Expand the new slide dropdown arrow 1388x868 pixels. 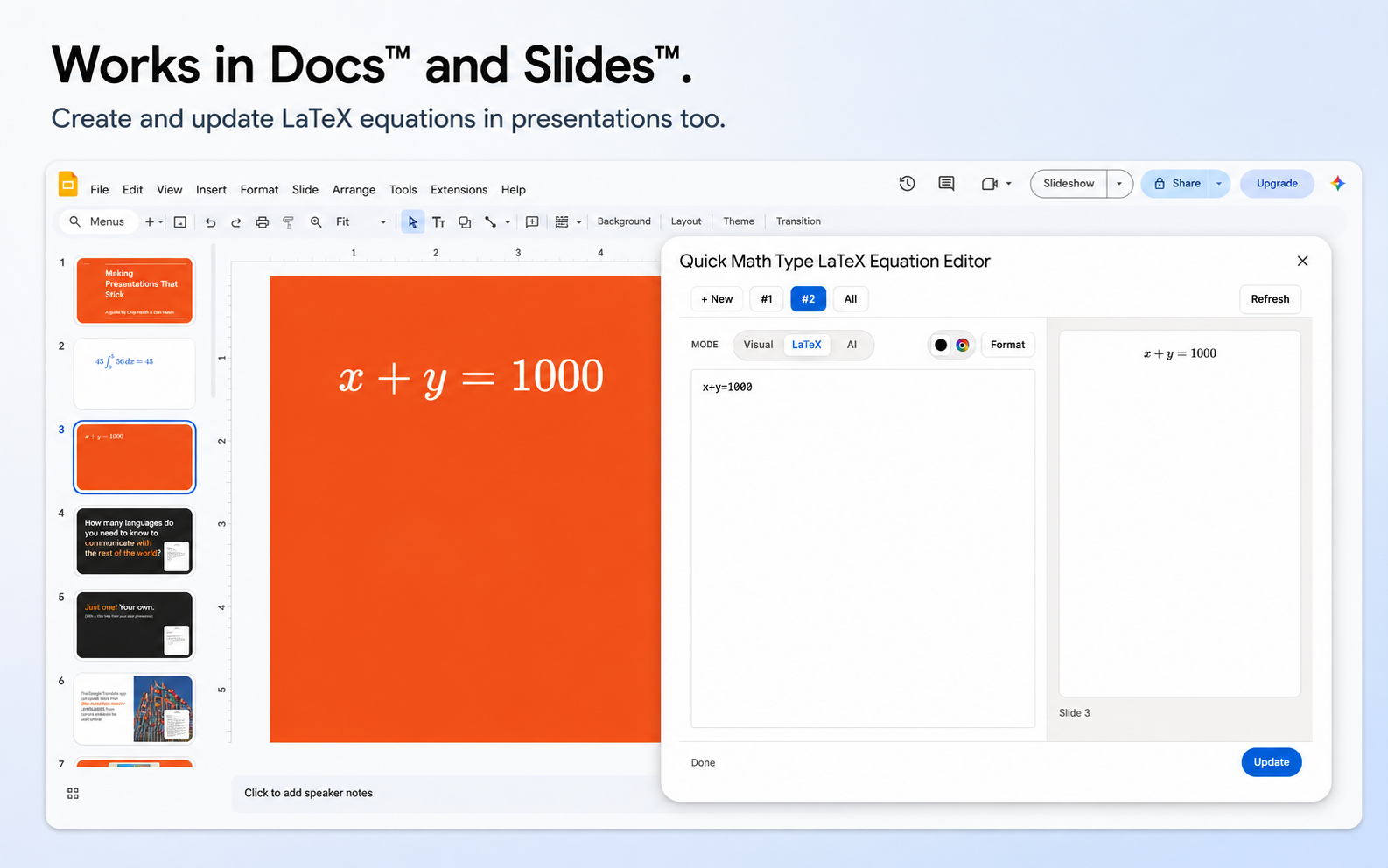coord(161,222)
